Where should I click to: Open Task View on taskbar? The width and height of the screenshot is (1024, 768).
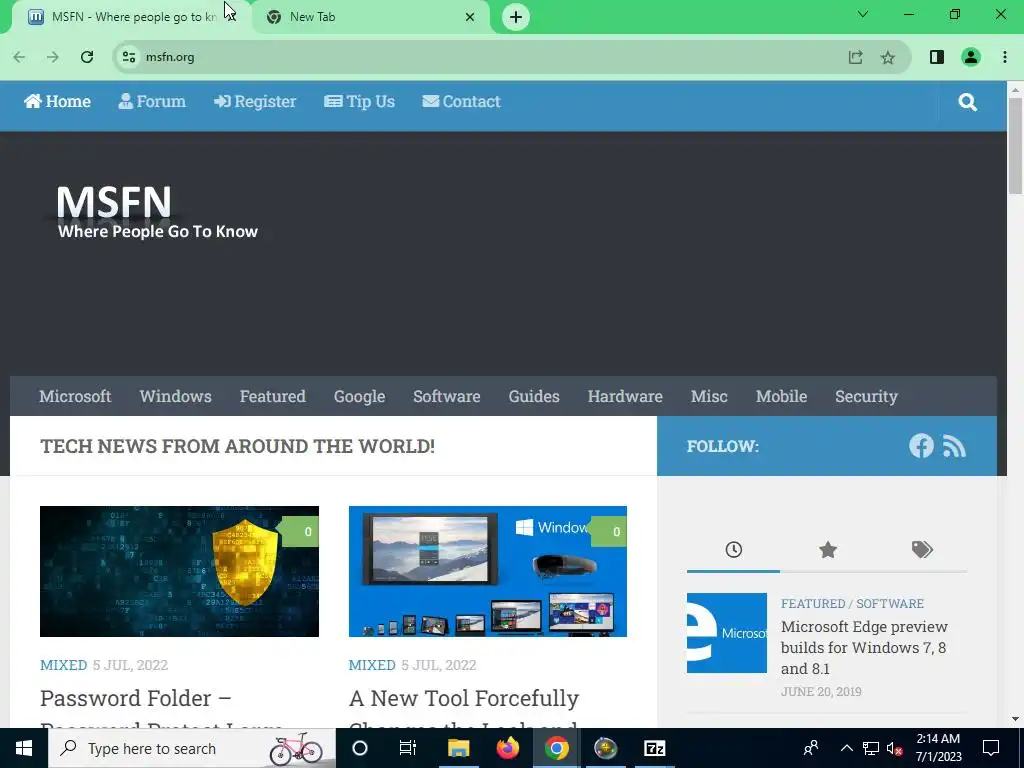click(408, 748)
